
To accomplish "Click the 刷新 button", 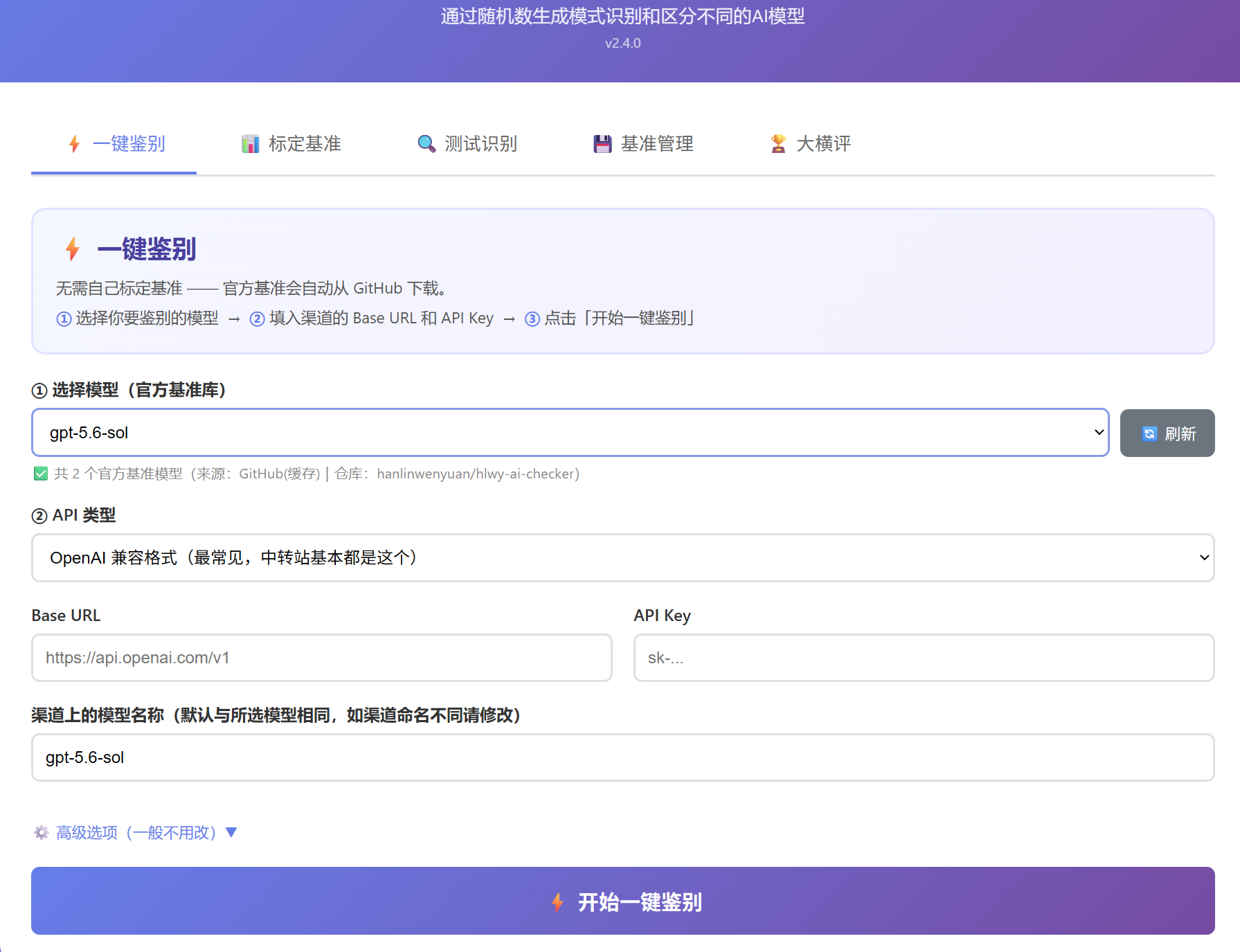I will pyautogui.click(x=1167, y=433).
